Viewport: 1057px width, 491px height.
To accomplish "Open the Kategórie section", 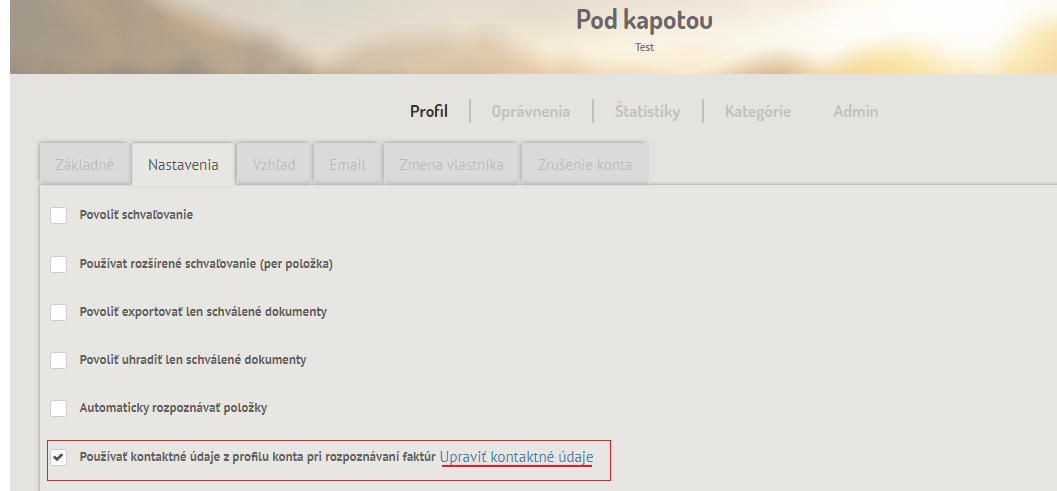I will click(x=758, y=111).
